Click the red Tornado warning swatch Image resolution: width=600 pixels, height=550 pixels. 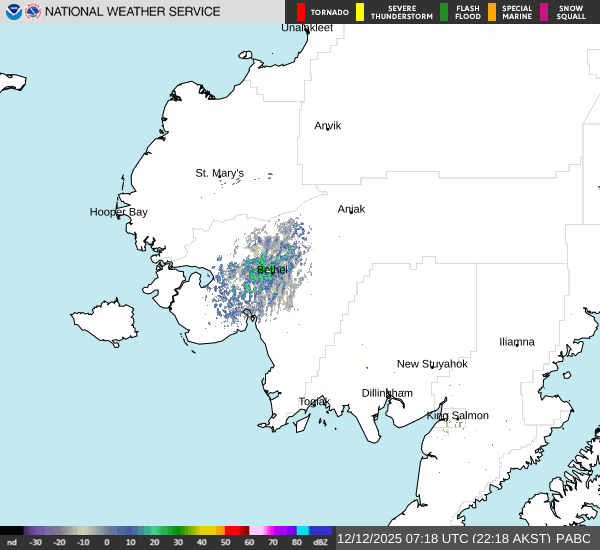tap(301, 12)
